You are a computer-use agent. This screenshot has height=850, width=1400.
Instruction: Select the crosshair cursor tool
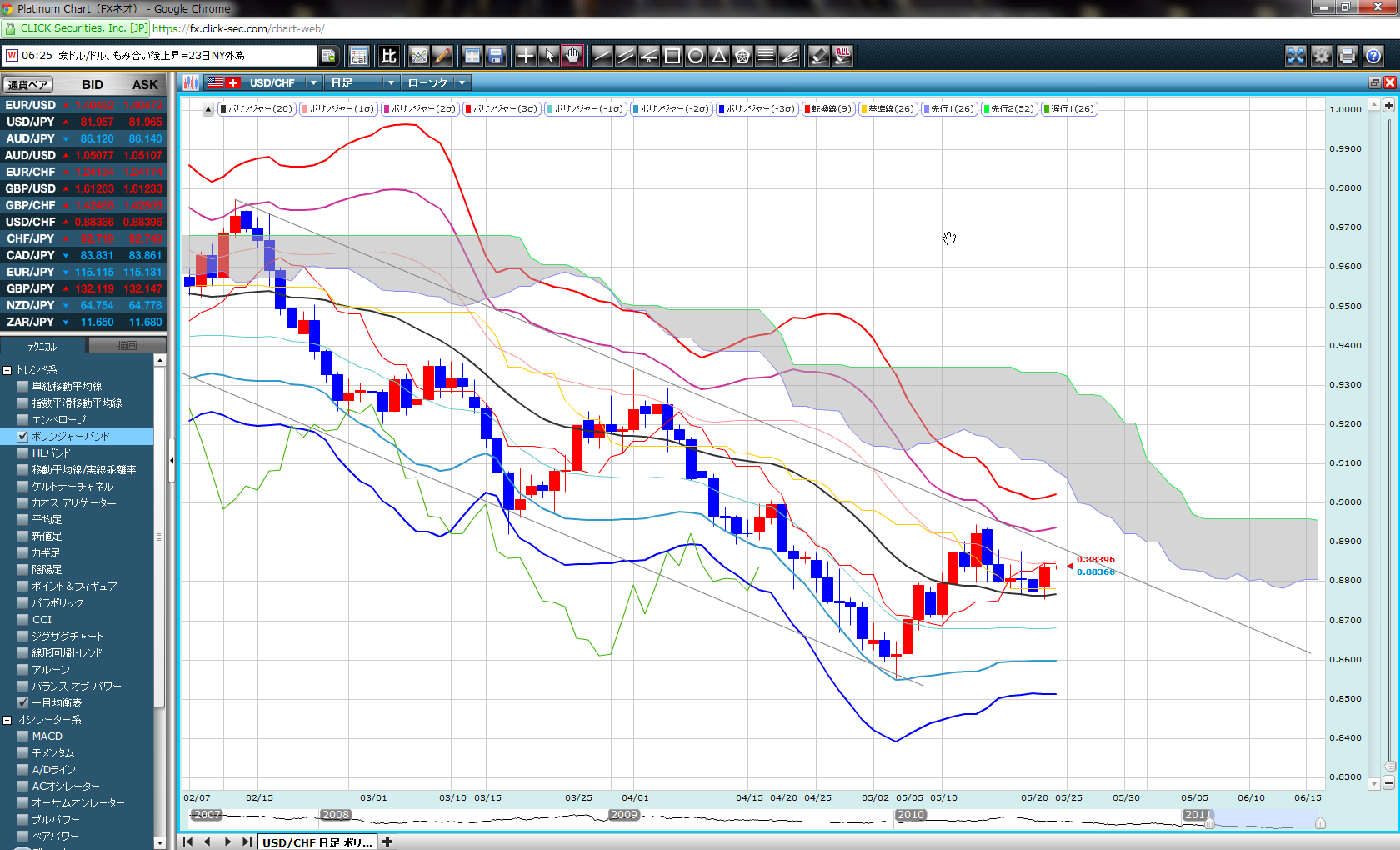(525, 56)
